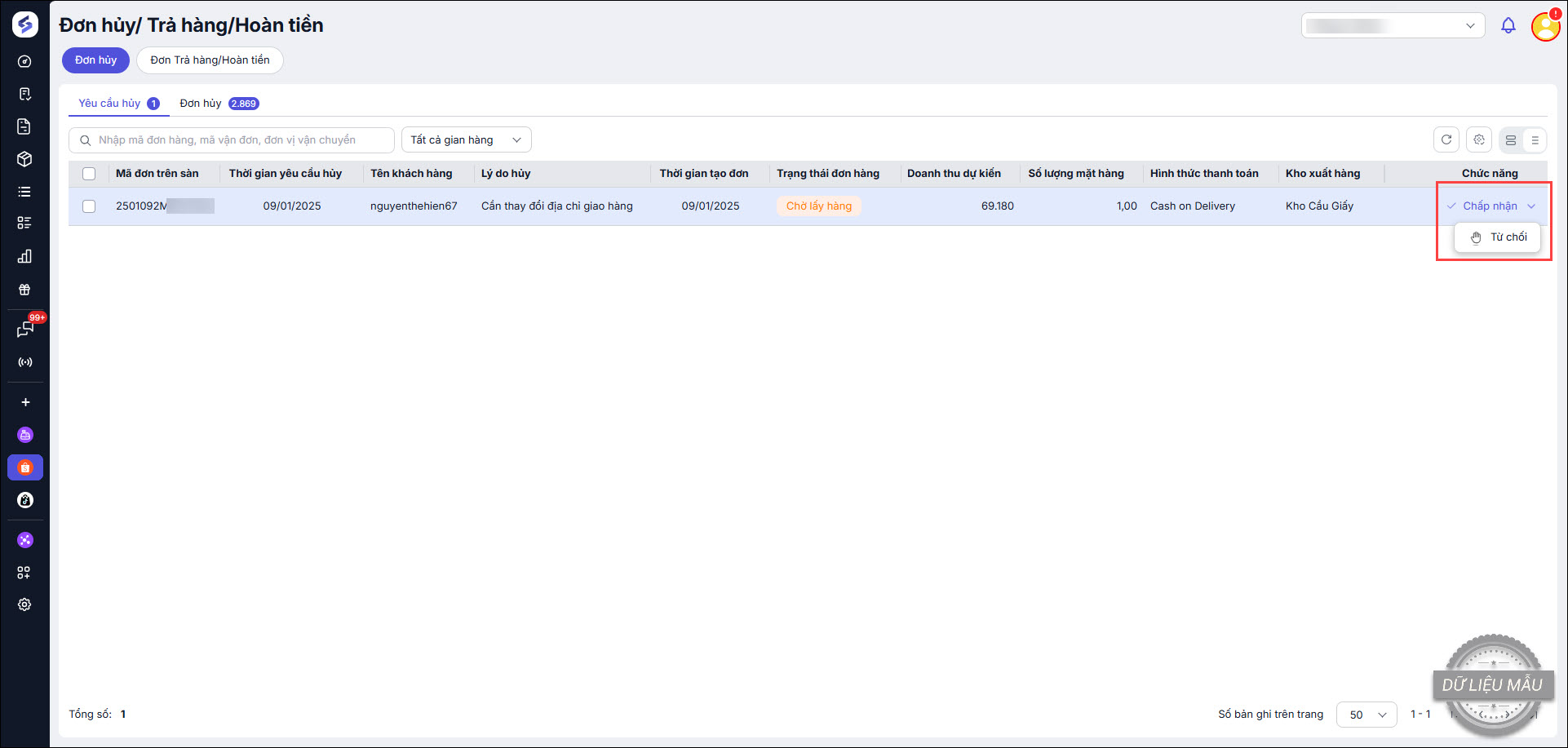Click the refresh icon above the table
1568x748 pixels.
pos(1446,140)
